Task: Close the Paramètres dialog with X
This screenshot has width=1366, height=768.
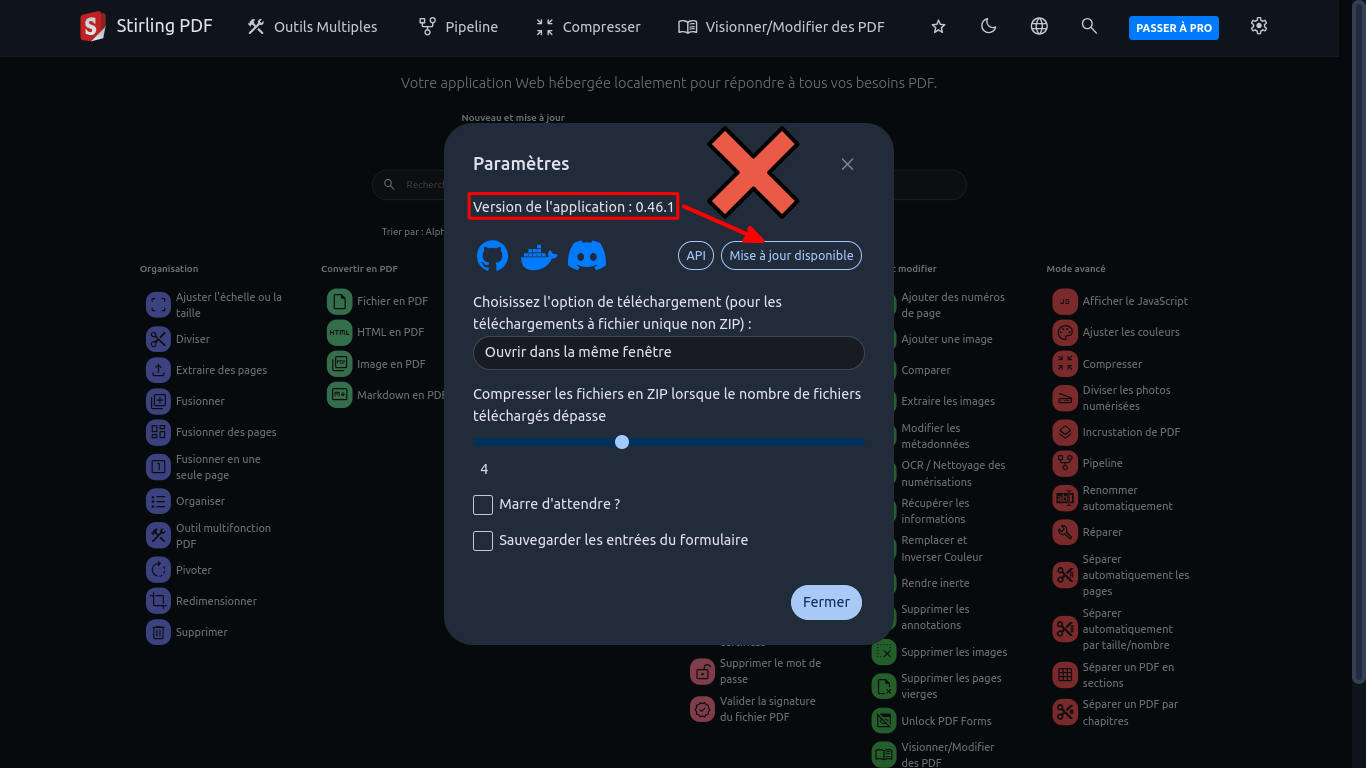Action: click(x=847, y=164)
